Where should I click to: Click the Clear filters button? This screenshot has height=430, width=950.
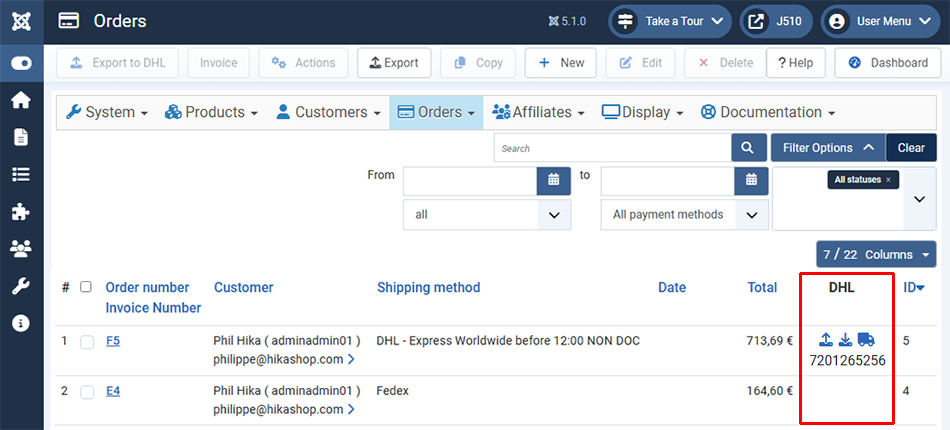pos(911,148)
